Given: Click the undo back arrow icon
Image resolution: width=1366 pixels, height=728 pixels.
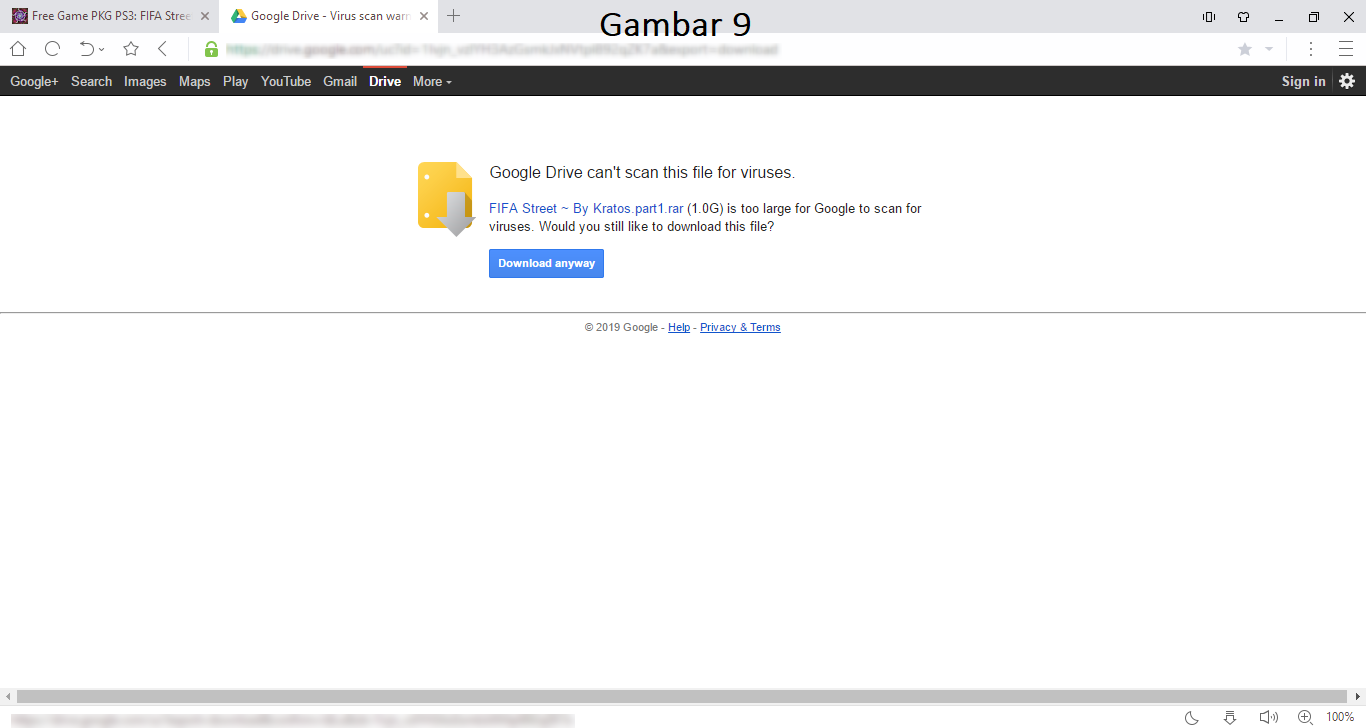Looking at the screenshot, I should click(x=87, y=49).
